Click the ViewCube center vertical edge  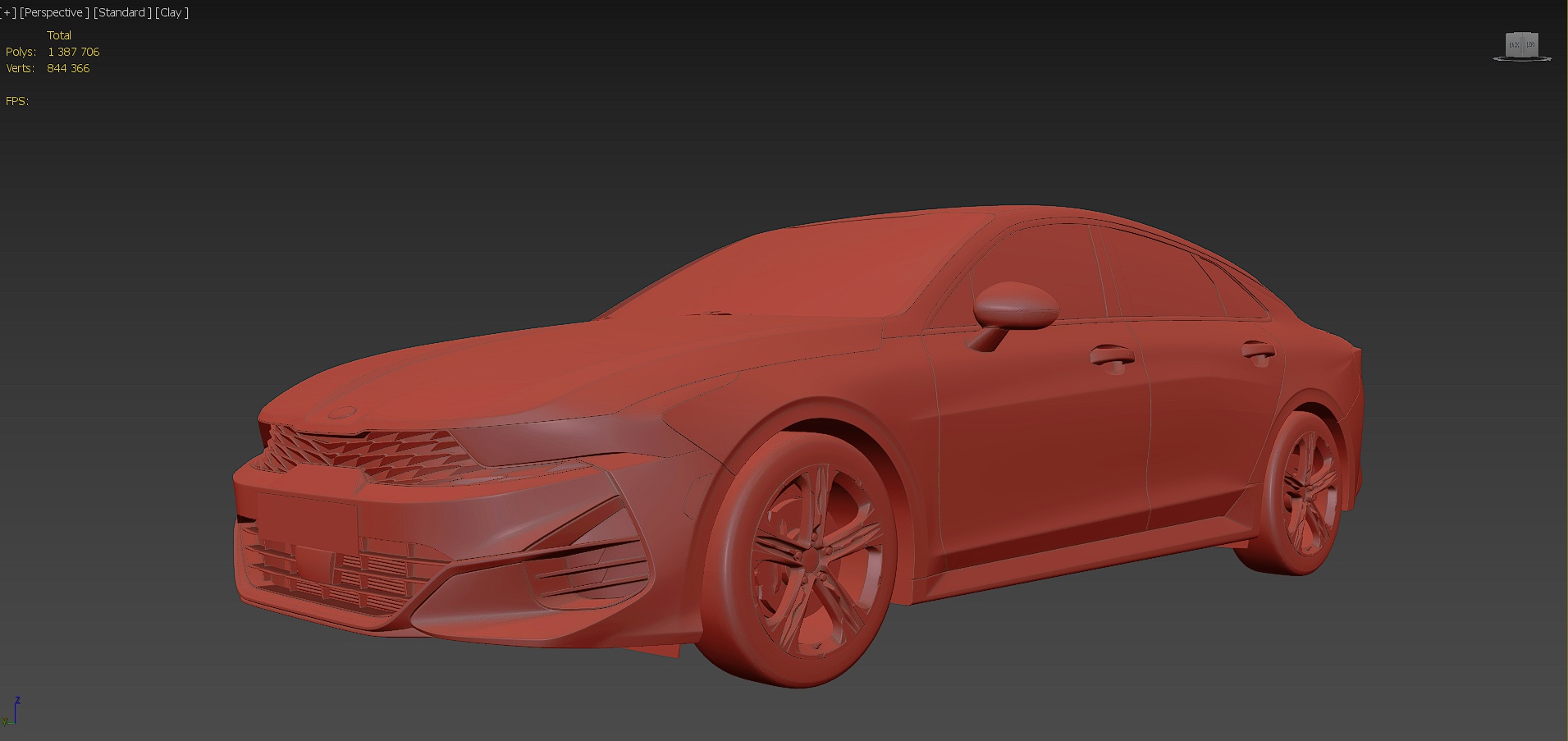coord(1523,45)
